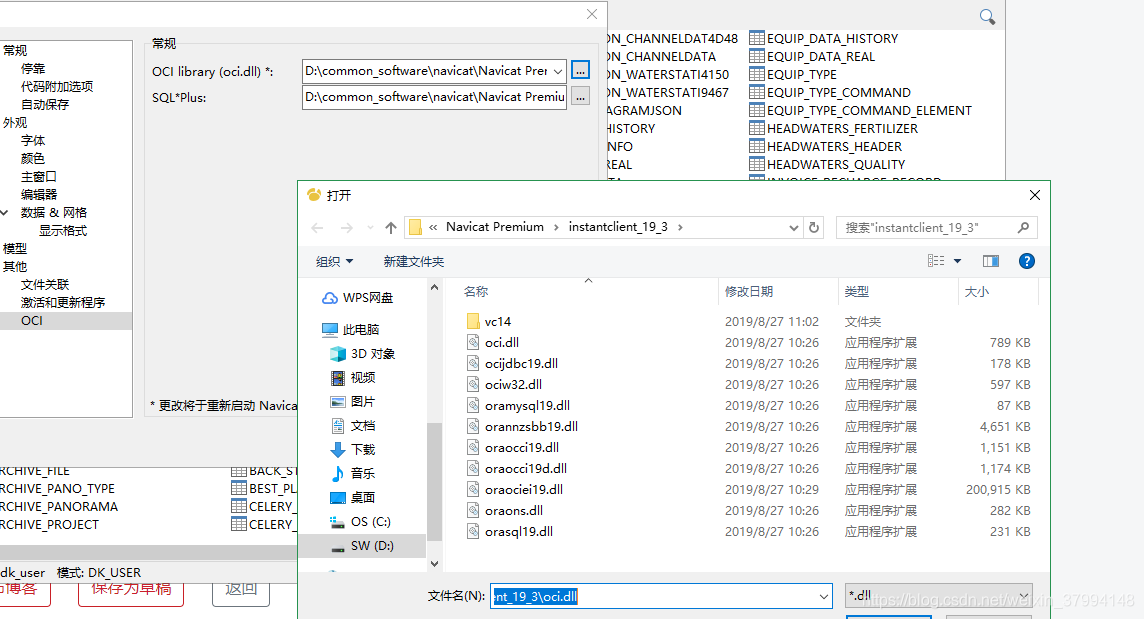Open 组织 menu

[334, 261]
